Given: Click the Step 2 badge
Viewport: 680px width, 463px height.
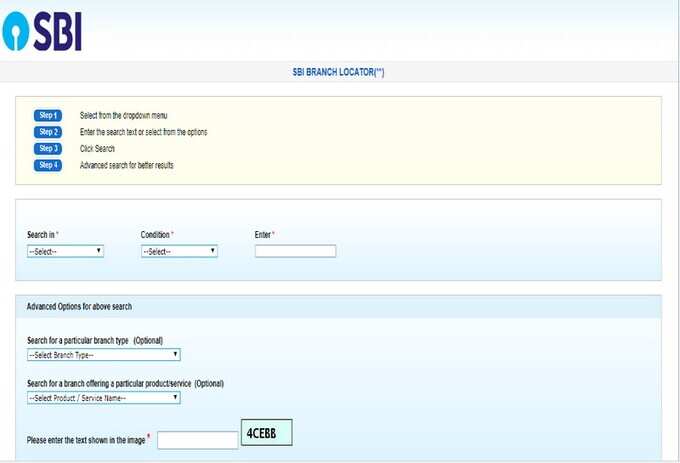Looking at the screenshot, I should (x=48, y=132).
